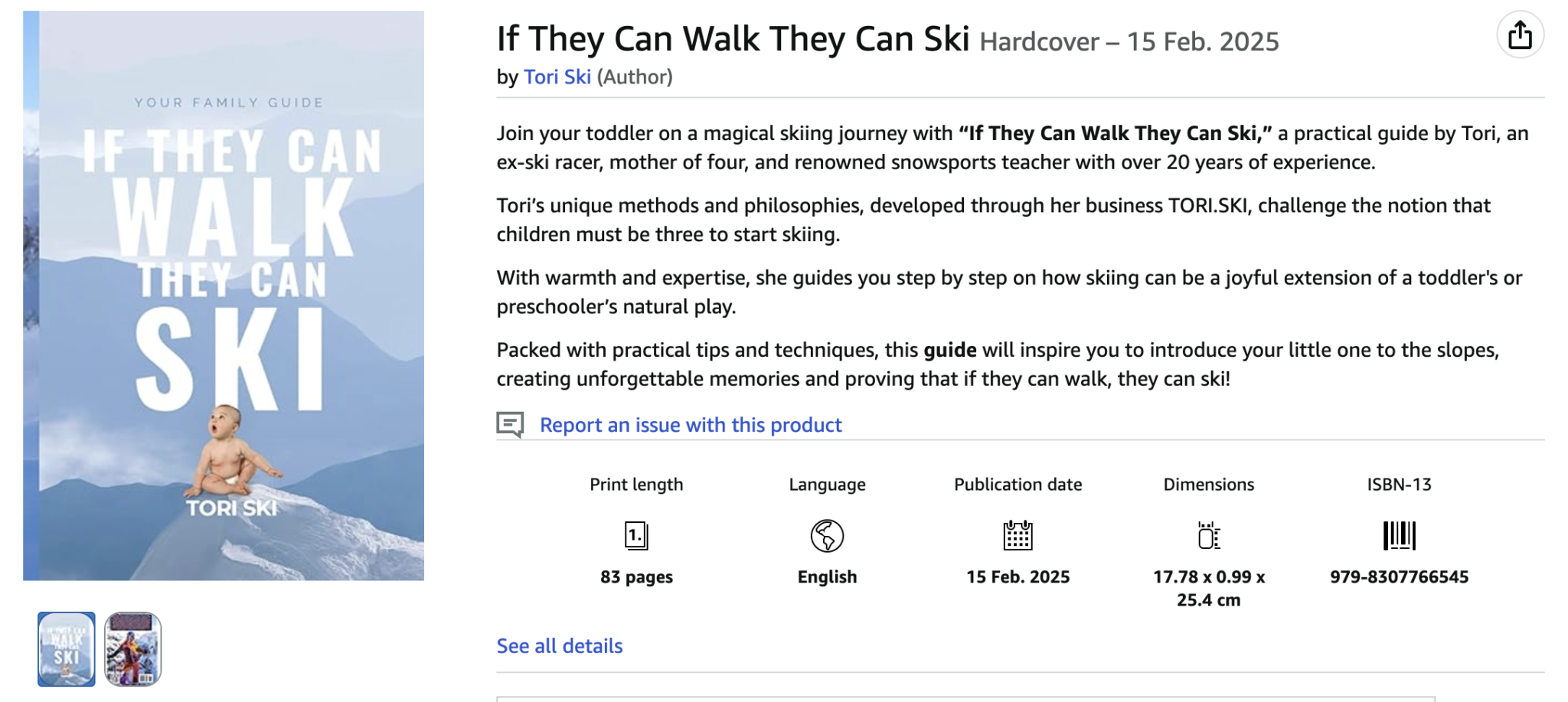Click the 17.78 x 0.99 x 25.4 cm dimensions

1208,589
